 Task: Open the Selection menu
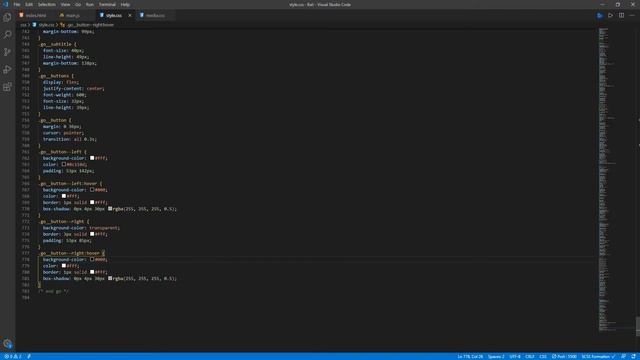[x=47, y=4]
